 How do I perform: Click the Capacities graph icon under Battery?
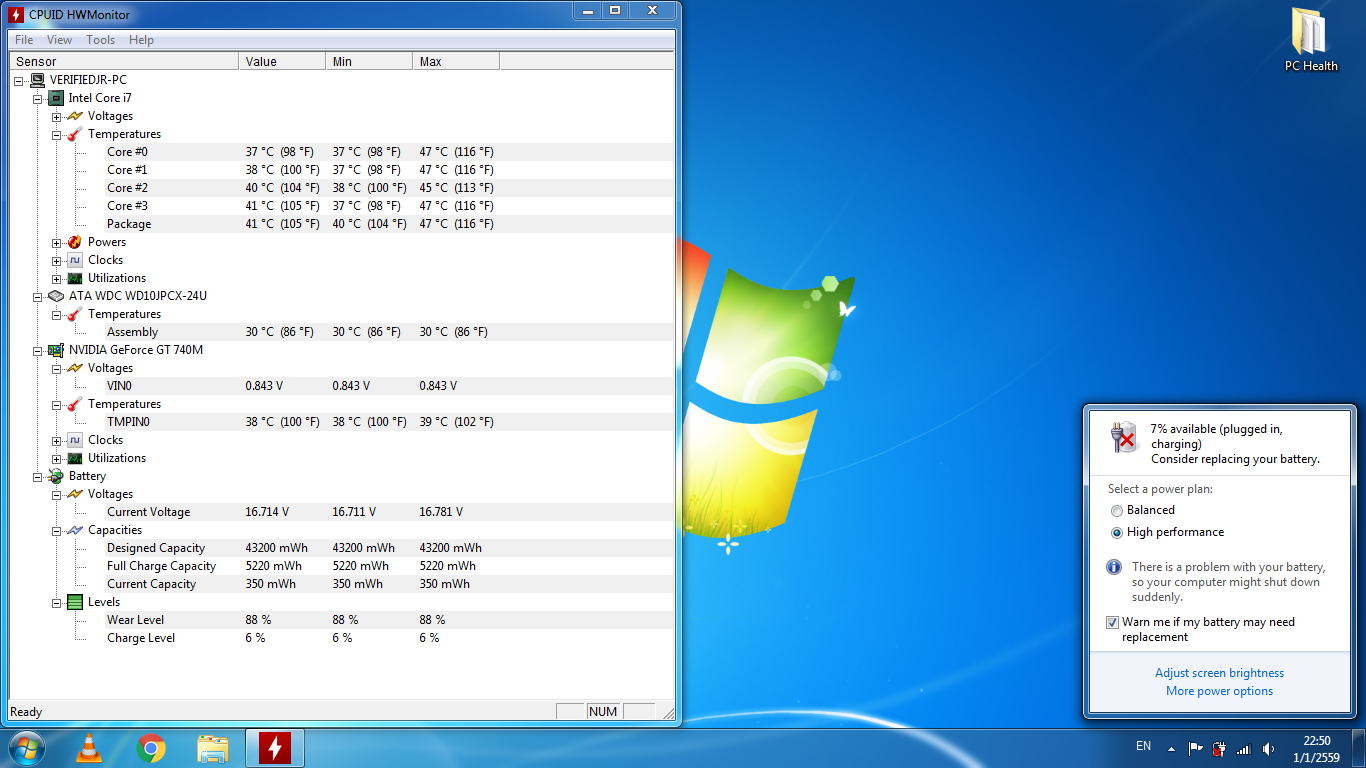click(75, 530)
